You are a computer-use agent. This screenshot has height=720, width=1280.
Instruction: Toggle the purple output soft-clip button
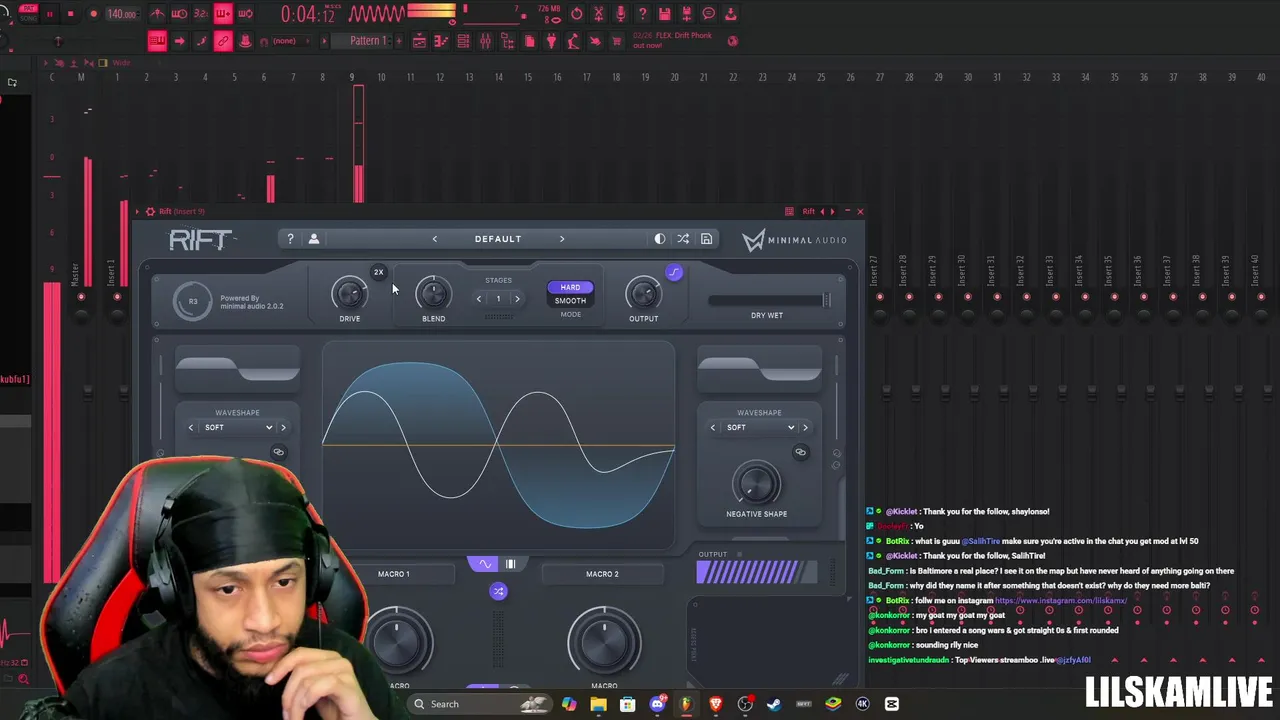(674, 272)
